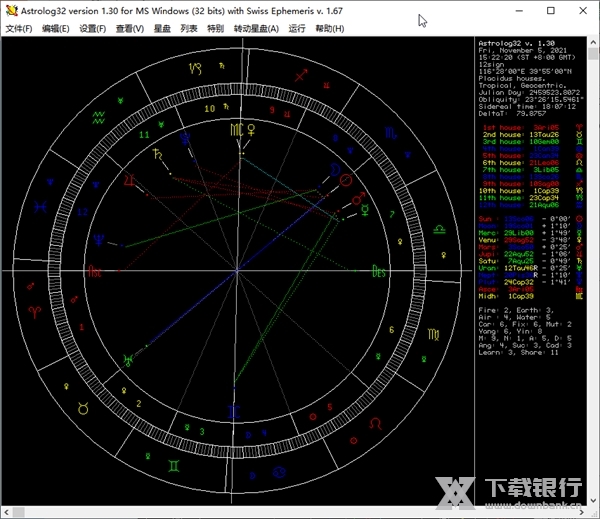The height and width of the screenshot is (519, 600).
Task: Click the yellow Venus symbol beside MC
Action: pos(251,130)
